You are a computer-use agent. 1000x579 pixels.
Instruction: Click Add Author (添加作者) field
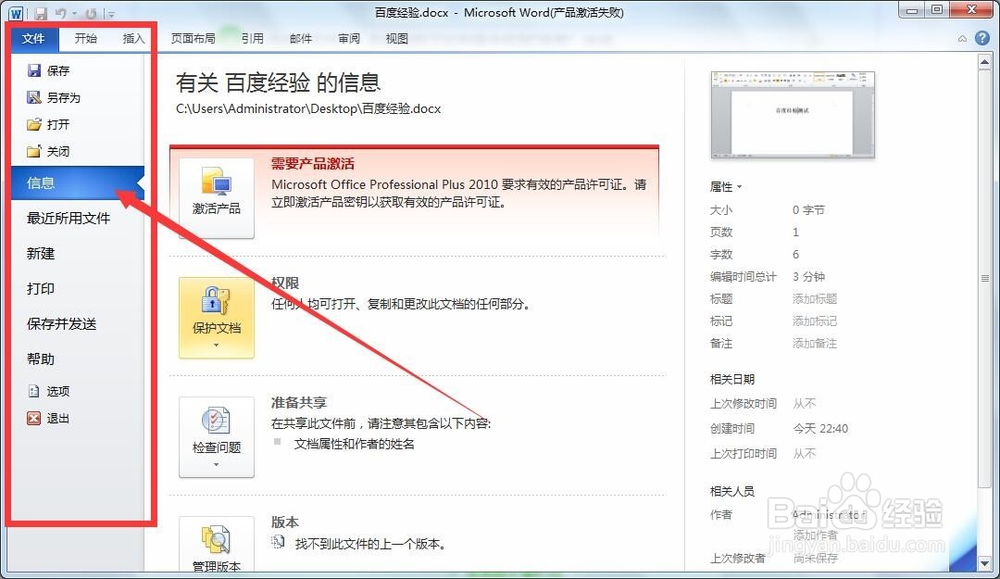coord(815,534)
